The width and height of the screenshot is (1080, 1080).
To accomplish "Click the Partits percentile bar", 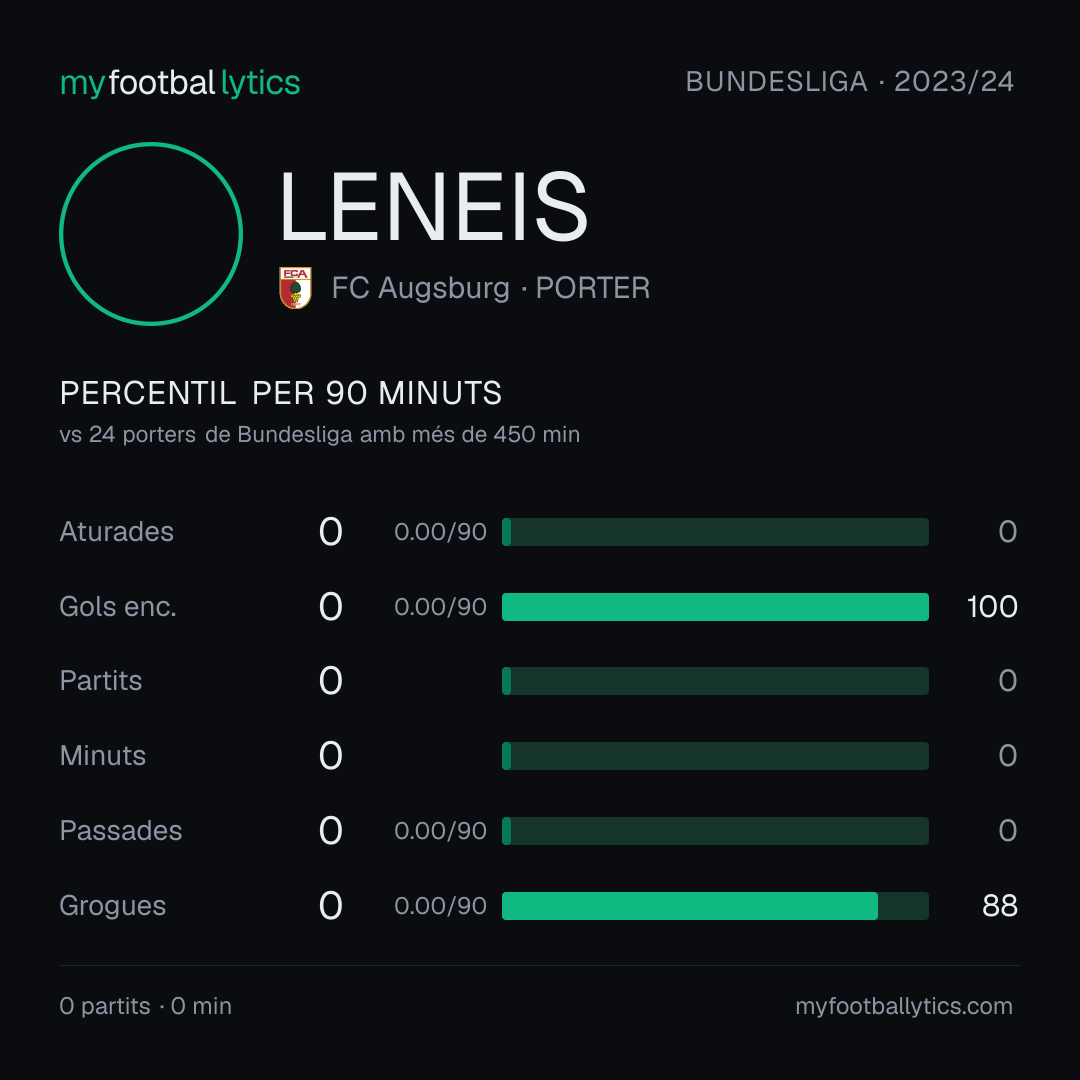I will pyautogui.click(x=715, y=681).
